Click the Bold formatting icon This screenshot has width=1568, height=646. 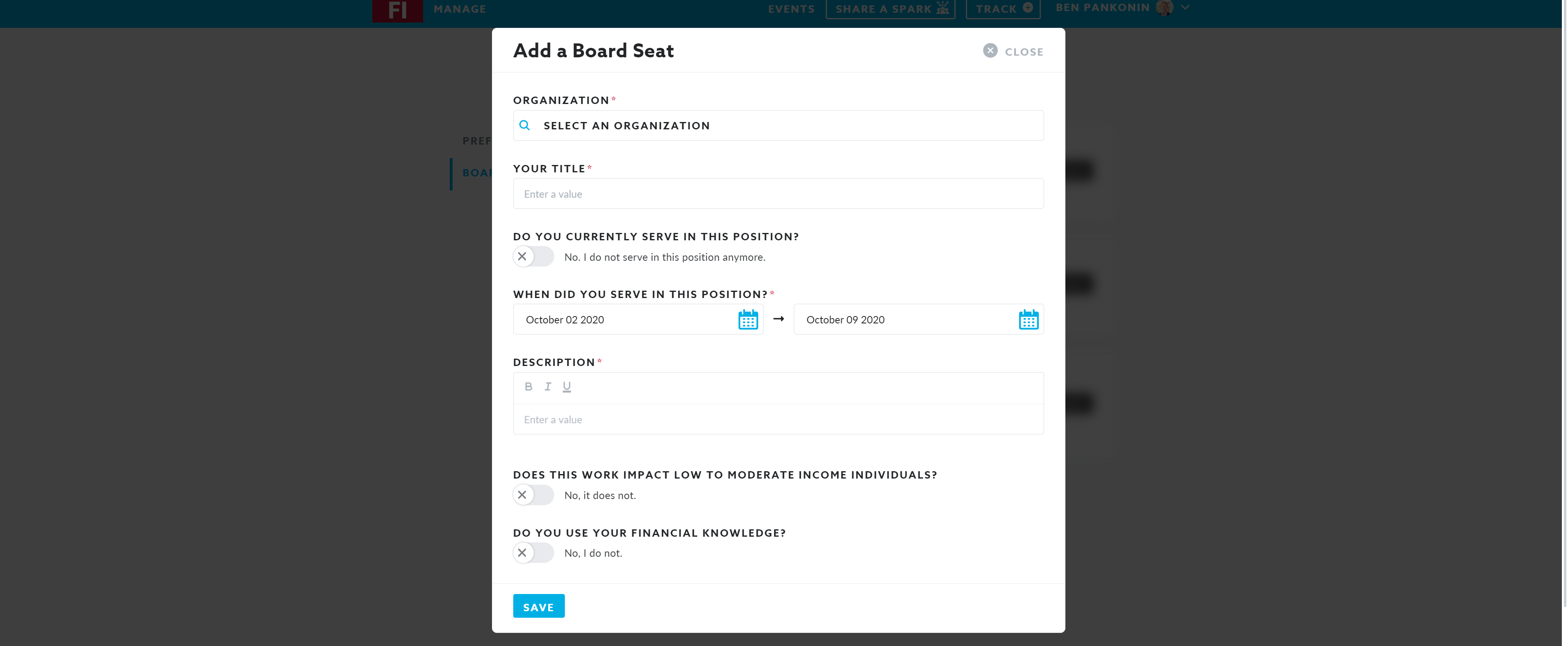[x=528, y=387]
